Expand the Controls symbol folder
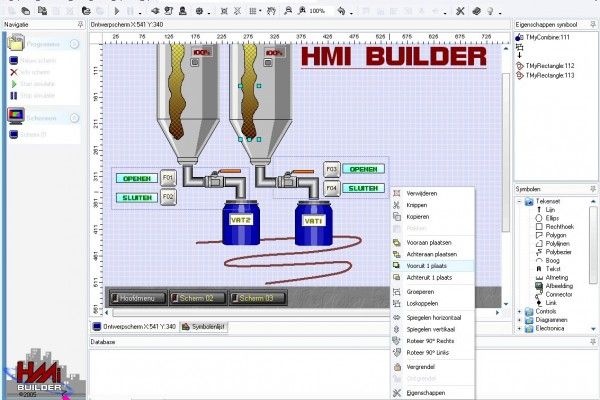The image size is (600, 400). click(520, 311)
